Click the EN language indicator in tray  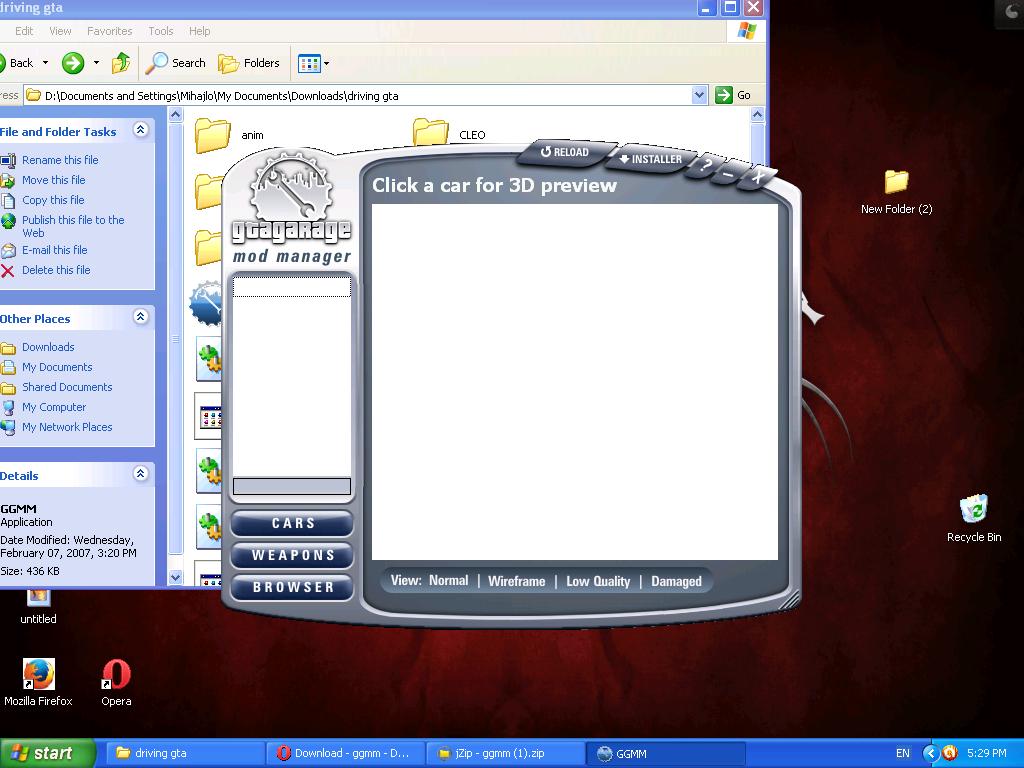pyautogui.click(x=903, y=753)
